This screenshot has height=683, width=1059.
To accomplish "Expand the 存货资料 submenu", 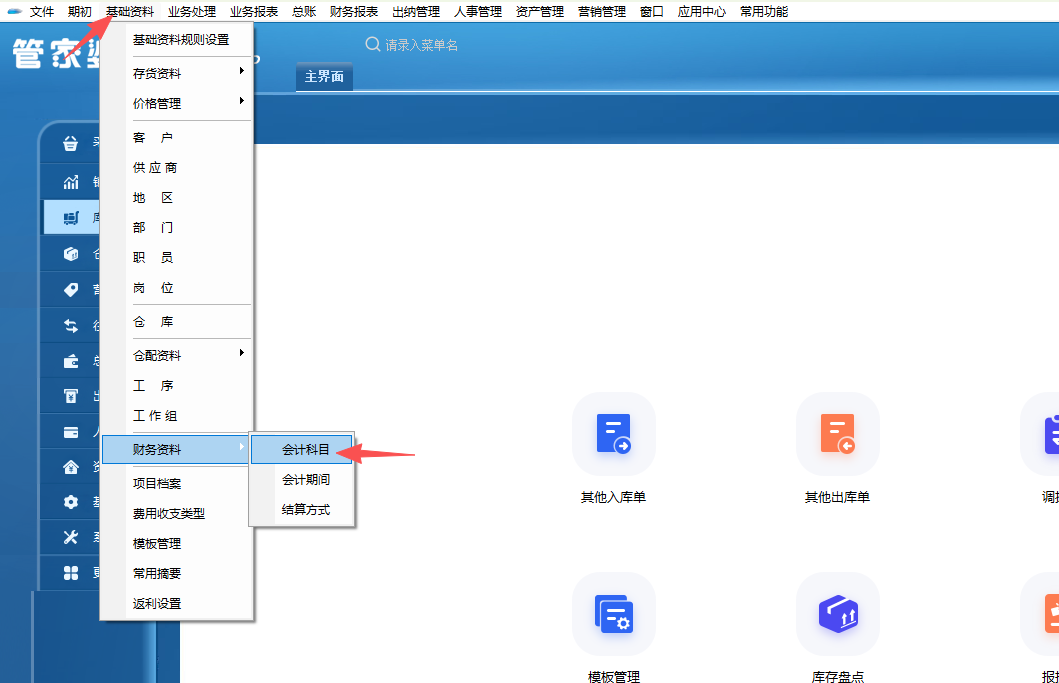I will [176, 73].
